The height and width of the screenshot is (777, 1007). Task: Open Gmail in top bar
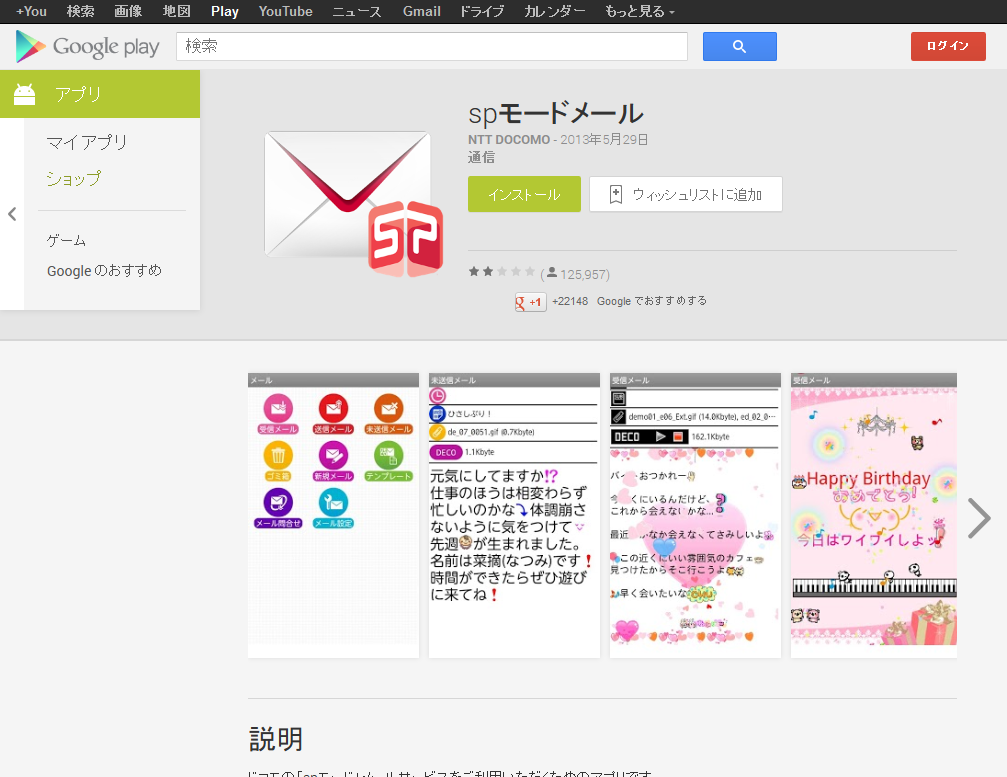(421, 12)
